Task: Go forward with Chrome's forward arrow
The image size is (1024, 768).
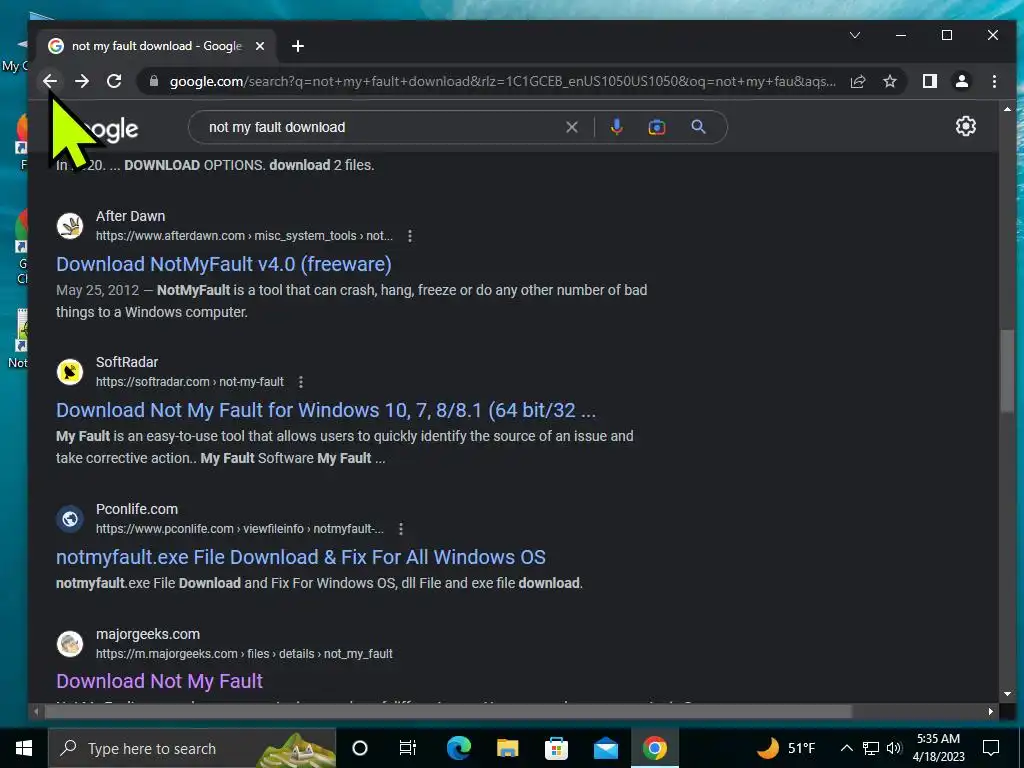Action: point(82,81)
